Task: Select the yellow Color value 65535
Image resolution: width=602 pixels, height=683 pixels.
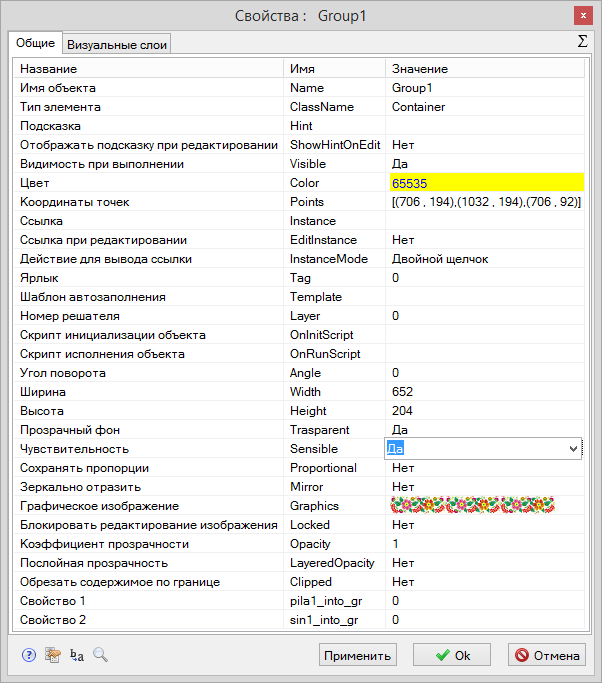Action: [x=485, y=183]
